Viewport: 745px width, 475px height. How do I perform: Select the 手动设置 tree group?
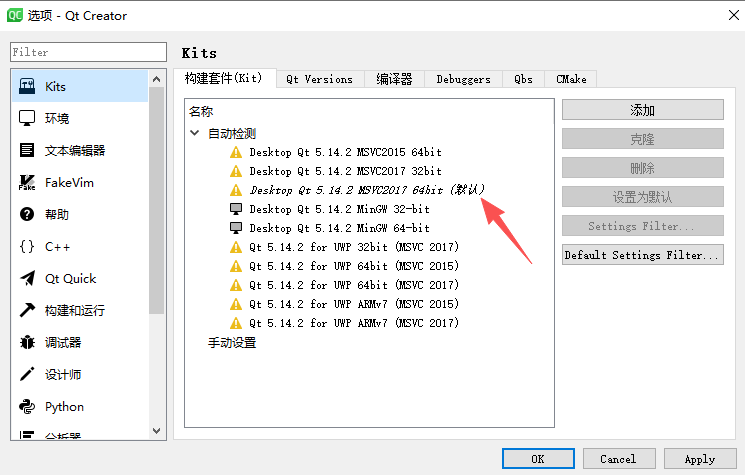coord(232,342)
